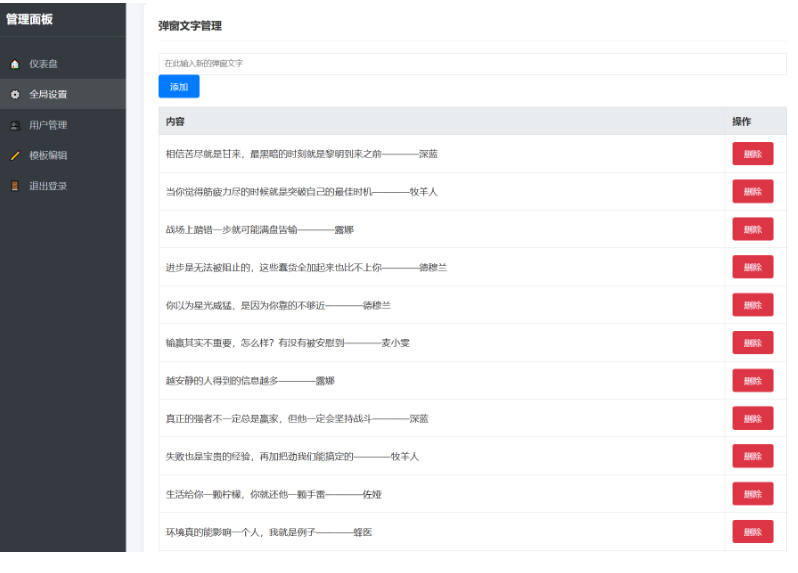
Task: Delete the 输赢其实不重要 麦小雯 row
Action: [753, 343]
